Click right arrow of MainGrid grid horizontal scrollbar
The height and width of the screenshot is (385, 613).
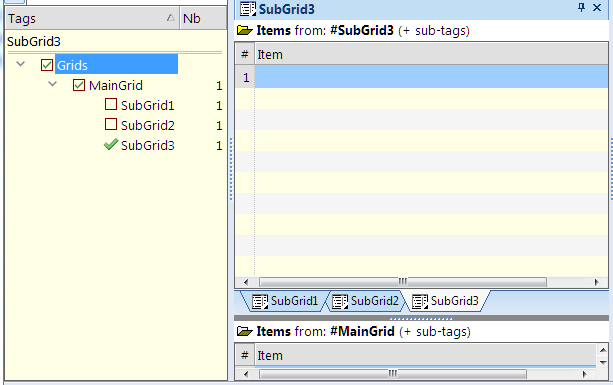pos(584,374)
